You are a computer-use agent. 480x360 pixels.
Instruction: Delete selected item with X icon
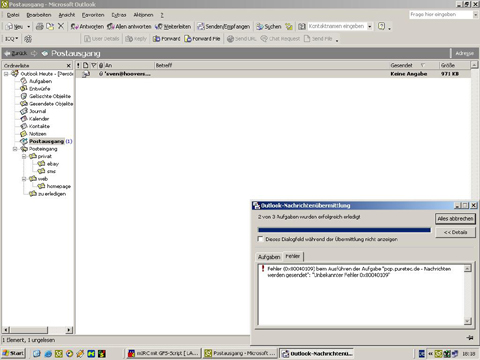(x=61, y=26)
